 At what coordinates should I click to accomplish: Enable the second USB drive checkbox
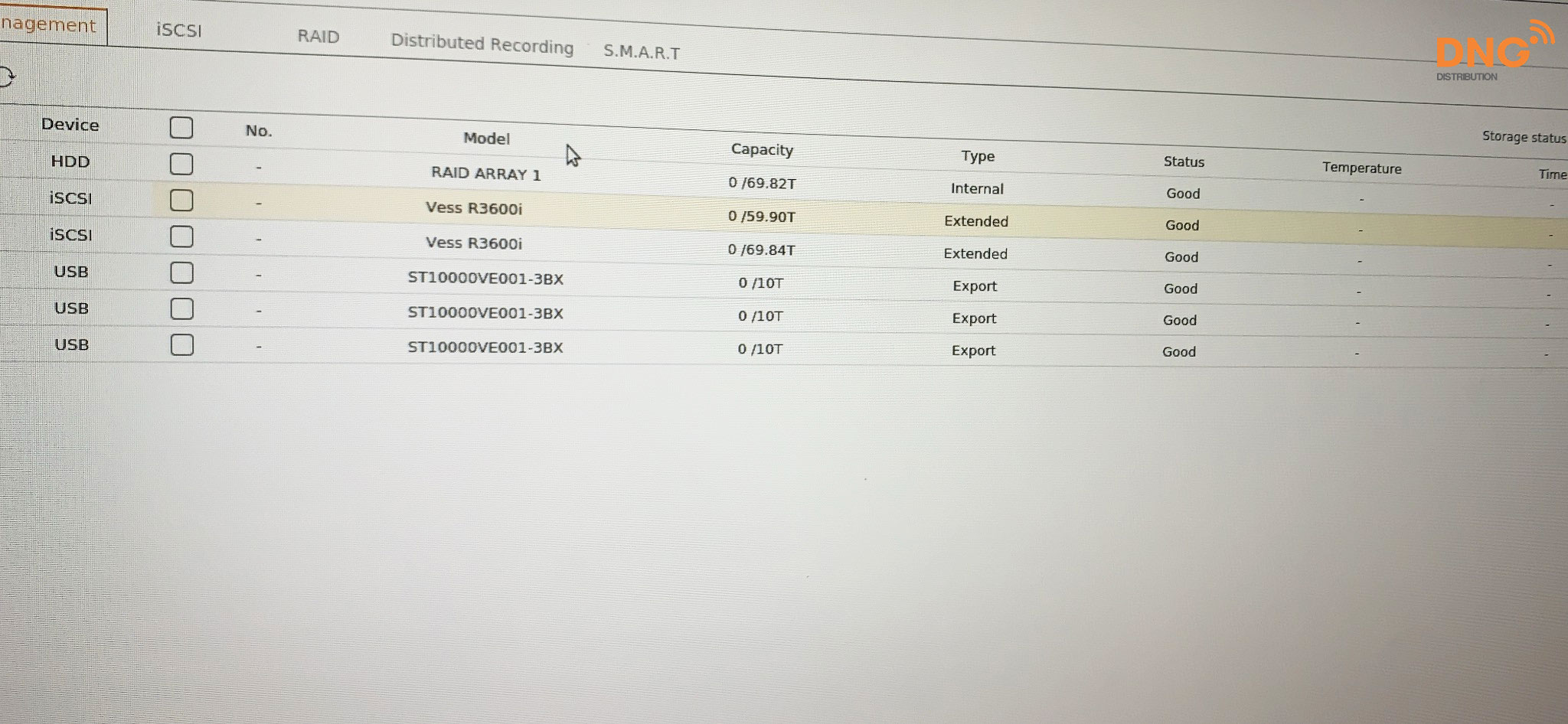coord(181,309)
